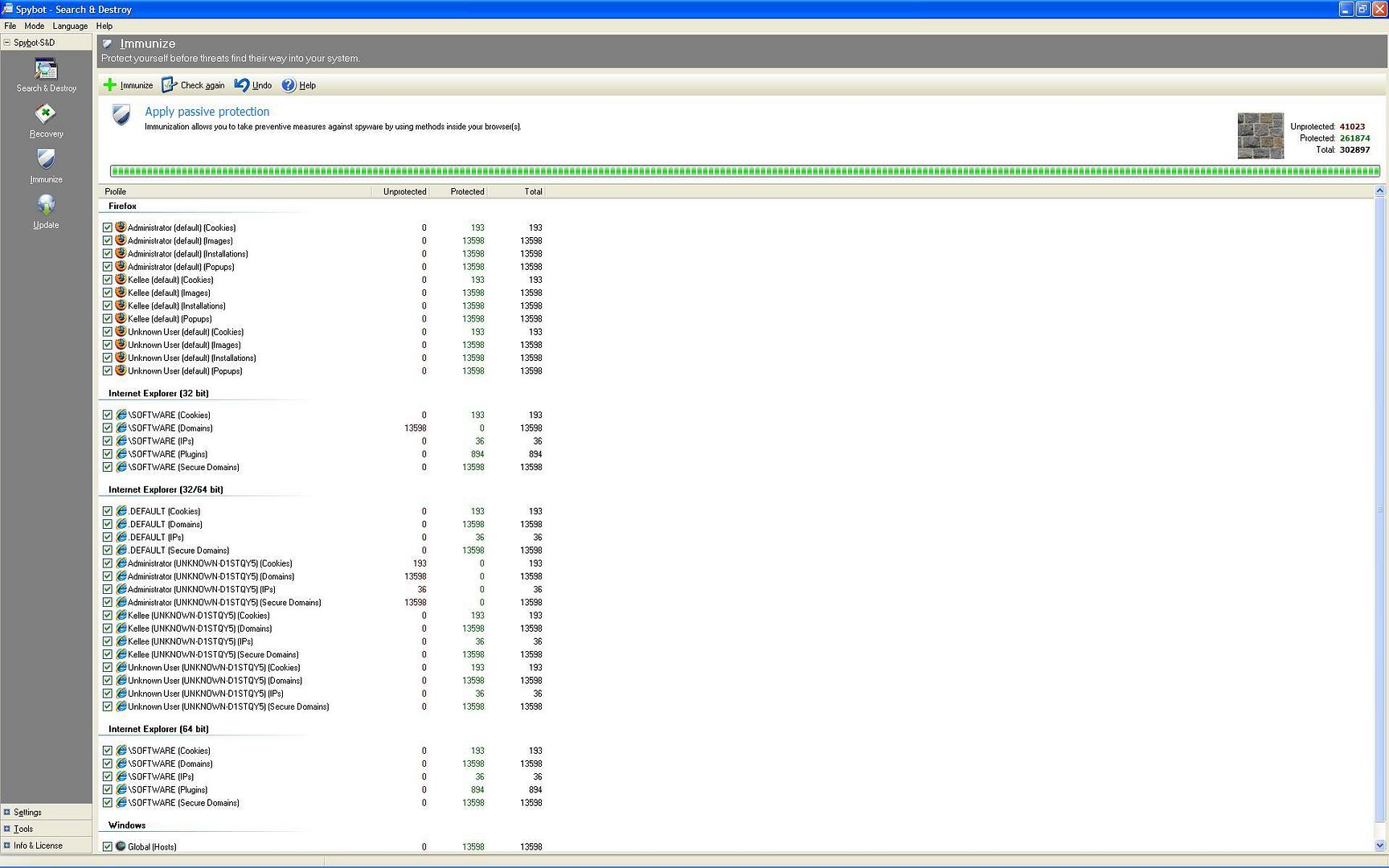Viewport: 1389px width, 868px height.
Task: Click IE icon for Kellee (UNKNOWN-D1STQY5) (IPs)
Action: 121,641
